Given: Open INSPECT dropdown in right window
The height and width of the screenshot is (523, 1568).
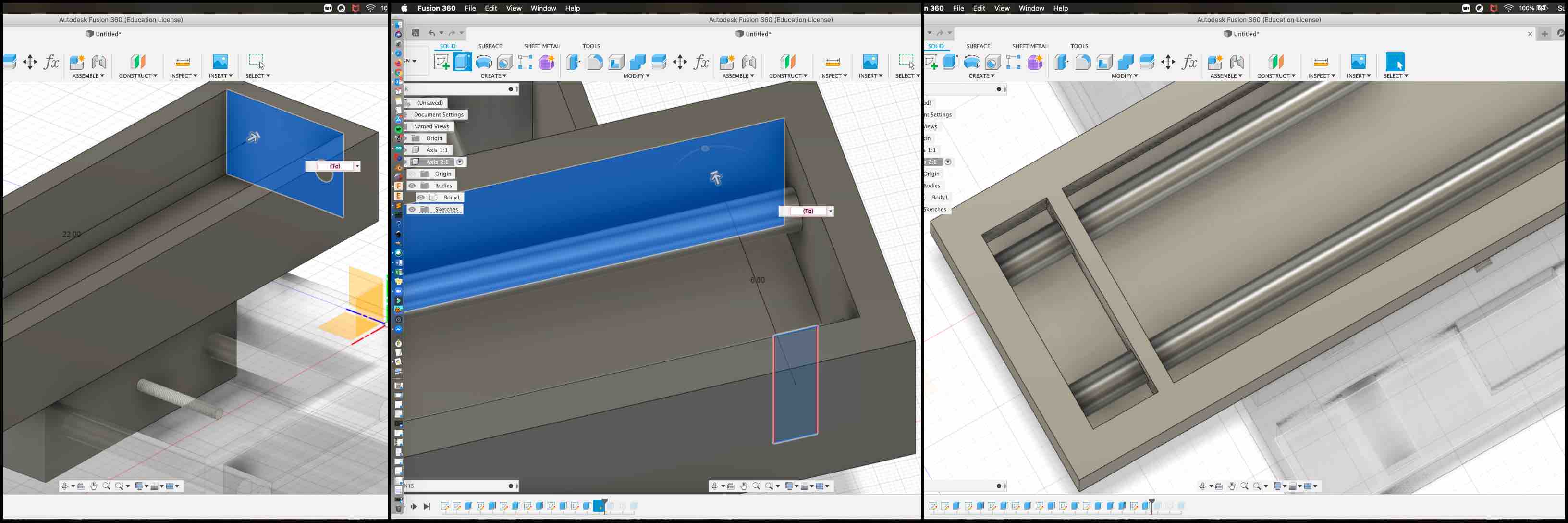Looking at the screenshot, I should pyautogui.click(x=1322, y=76).
